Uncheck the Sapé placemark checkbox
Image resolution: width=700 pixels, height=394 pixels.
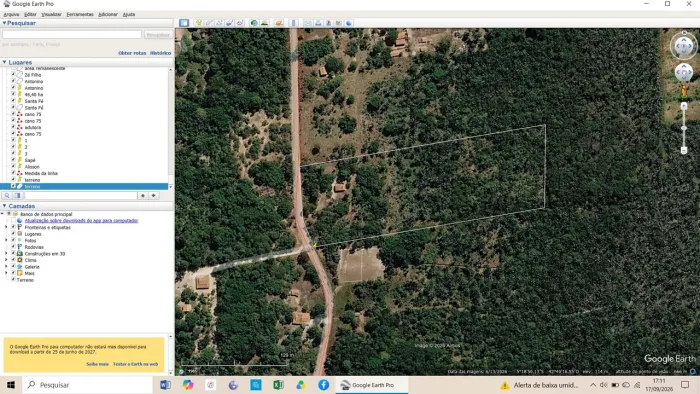(13, 160)
